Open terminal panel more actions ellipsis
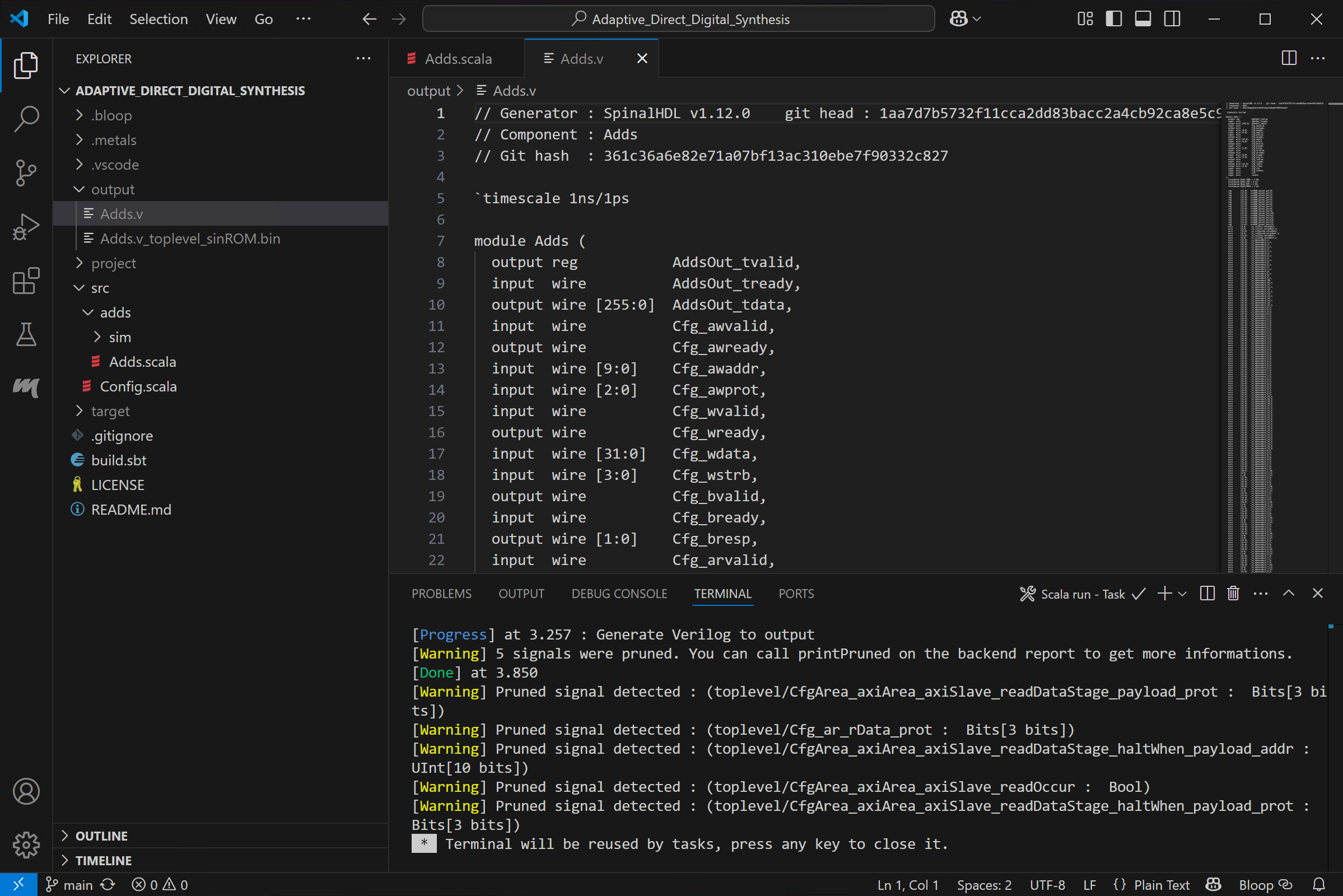Image resolution: width=1343 pixels, height=896 pixels. click(x=1260, y=594)
